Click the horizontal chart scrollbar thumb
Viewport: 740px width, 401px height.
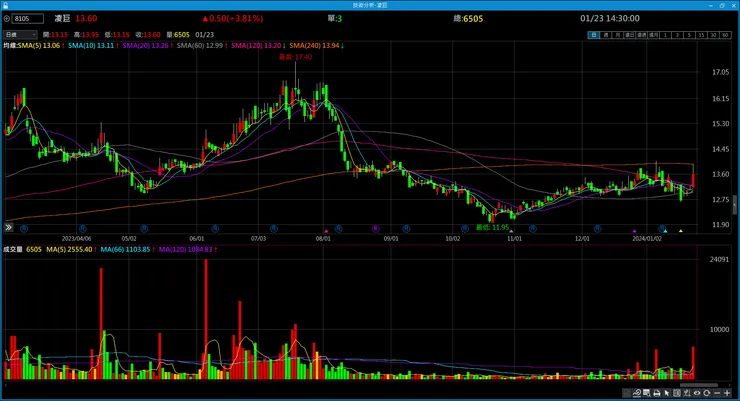coord(699,385)
